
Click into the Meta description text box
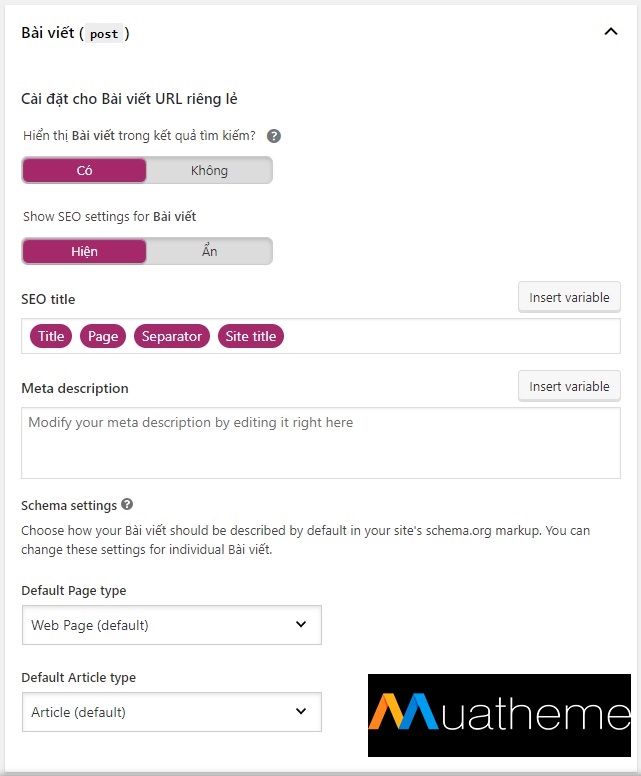point(320,443)
